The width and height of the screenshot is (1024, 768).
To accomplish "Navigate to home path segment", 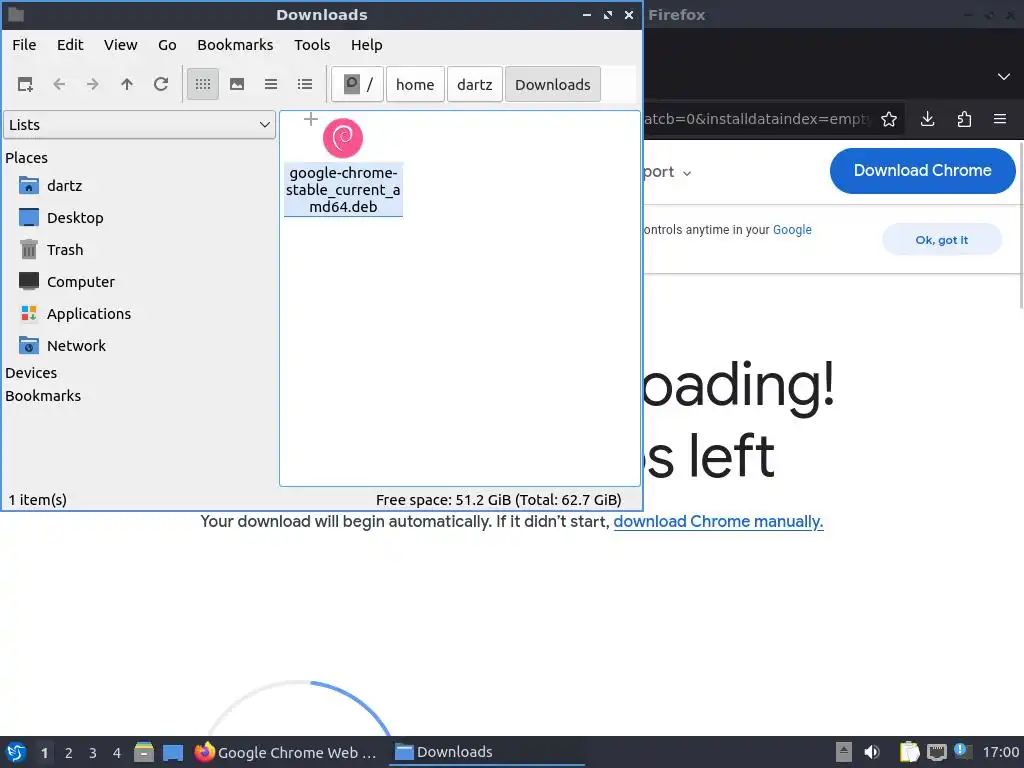I will (415, 84).
